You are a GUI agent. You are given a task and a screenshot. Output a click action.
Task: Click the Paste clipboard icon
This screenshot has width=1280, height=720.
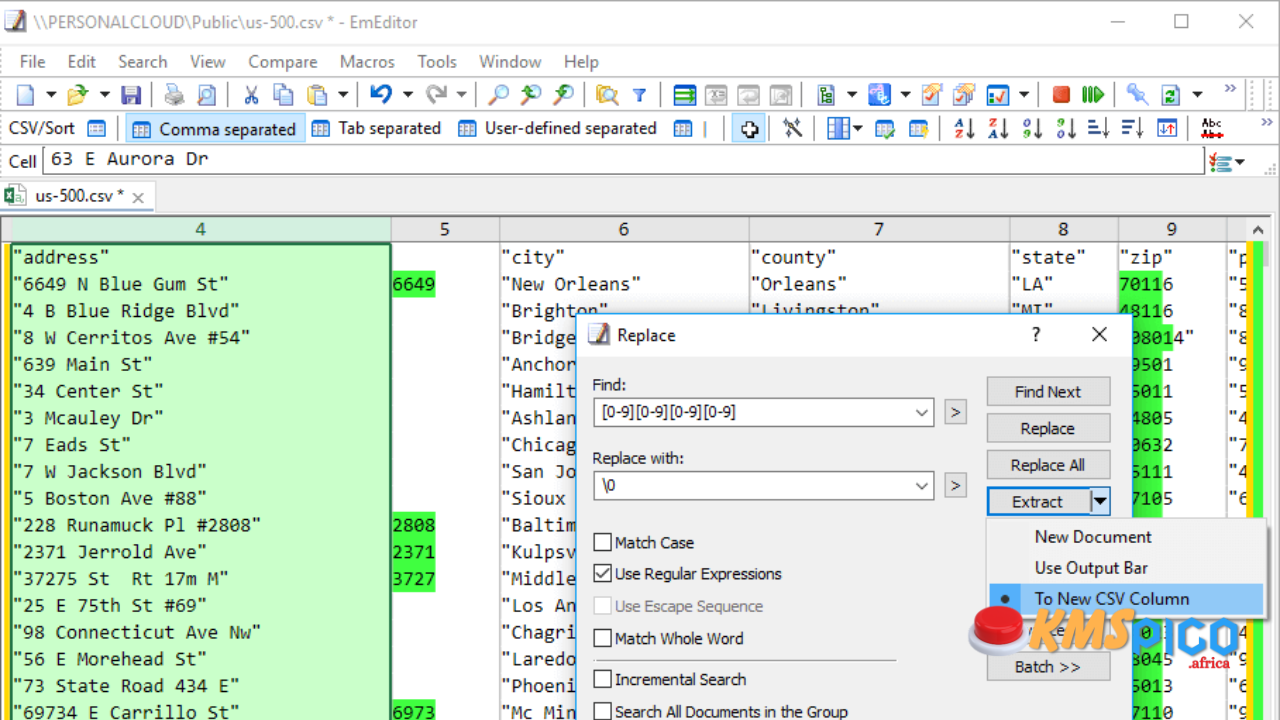pos(317,95)
